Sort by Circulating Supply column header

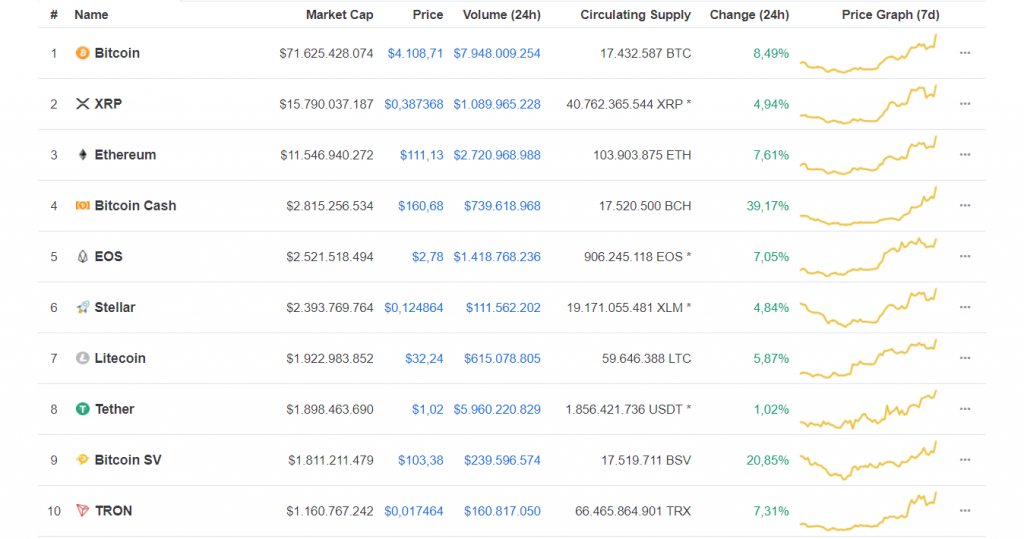[x=635, y=15]
